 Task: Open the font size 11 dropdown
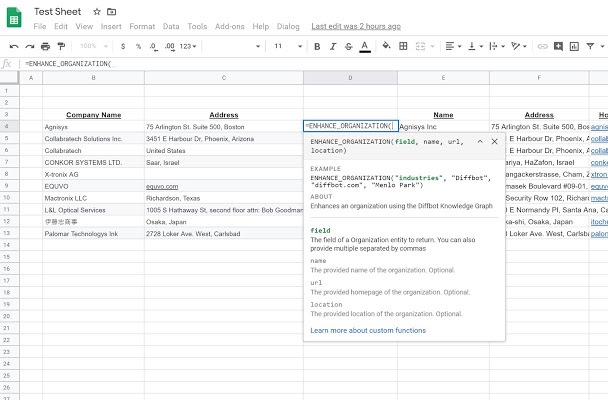tap(288, 47)
